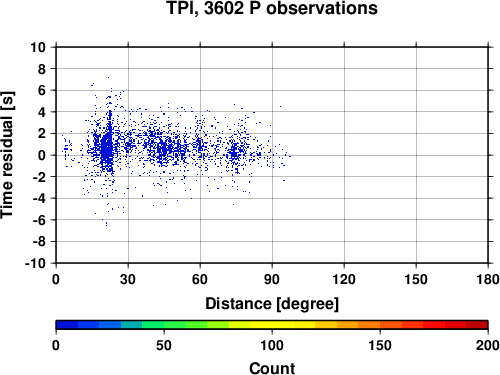The image size is (500, 375).
Task: Click the dark red end of the colorbar
Action: 477,325
